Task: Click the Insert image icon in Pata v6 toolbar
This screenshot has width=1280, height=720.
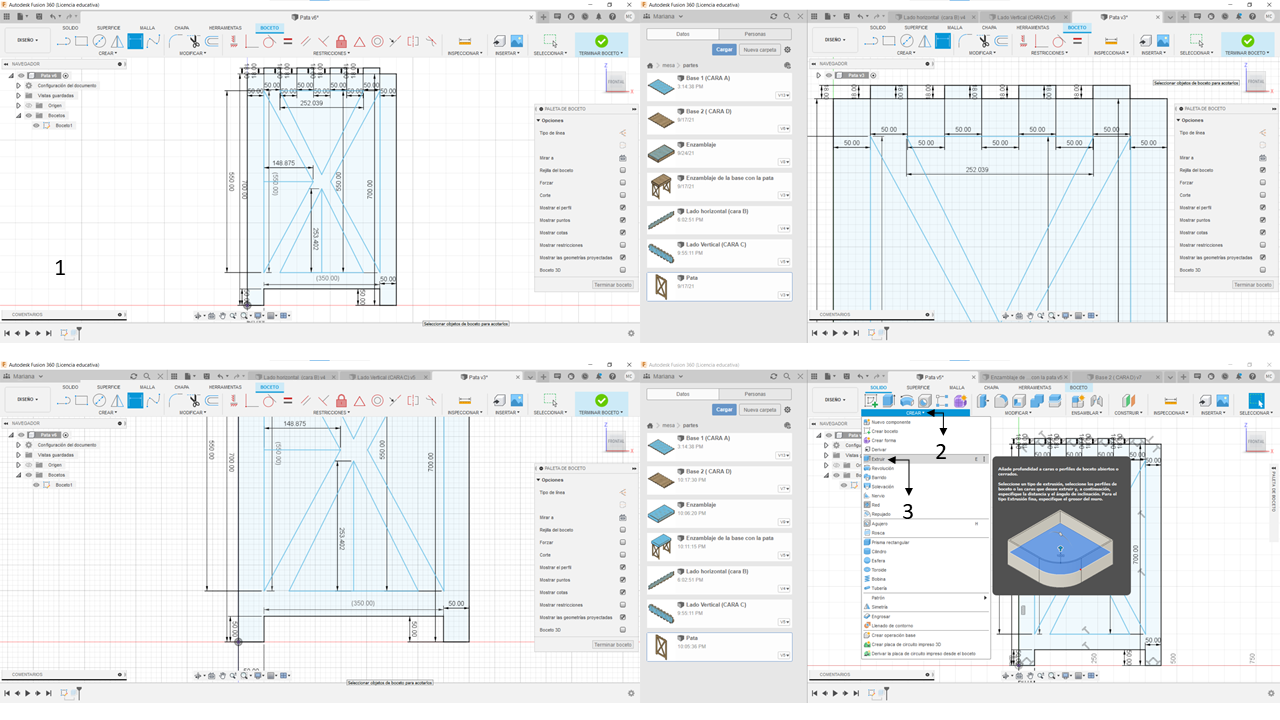Action: coord(517,41)
